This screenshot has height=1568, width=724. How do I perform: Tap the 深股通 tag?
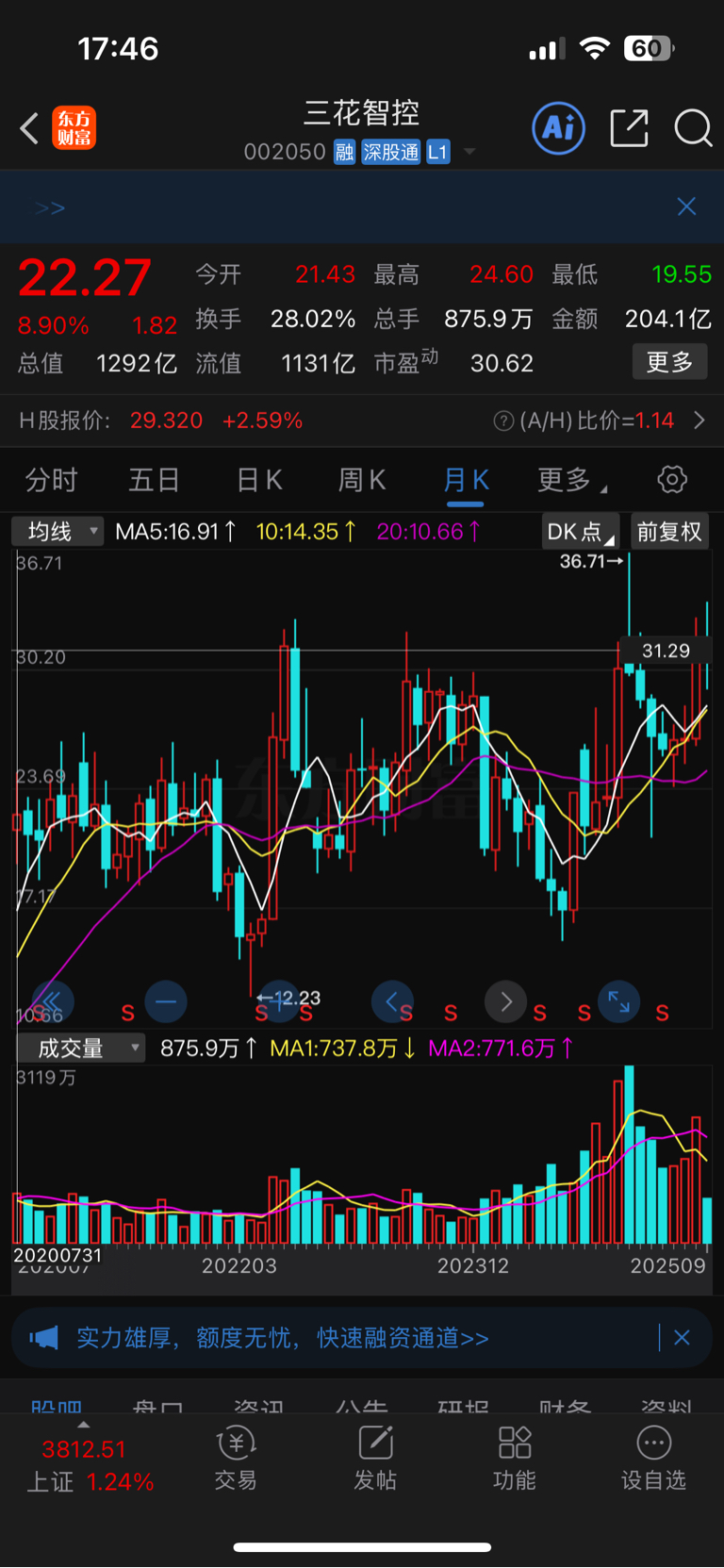click(x=391, y=152)
